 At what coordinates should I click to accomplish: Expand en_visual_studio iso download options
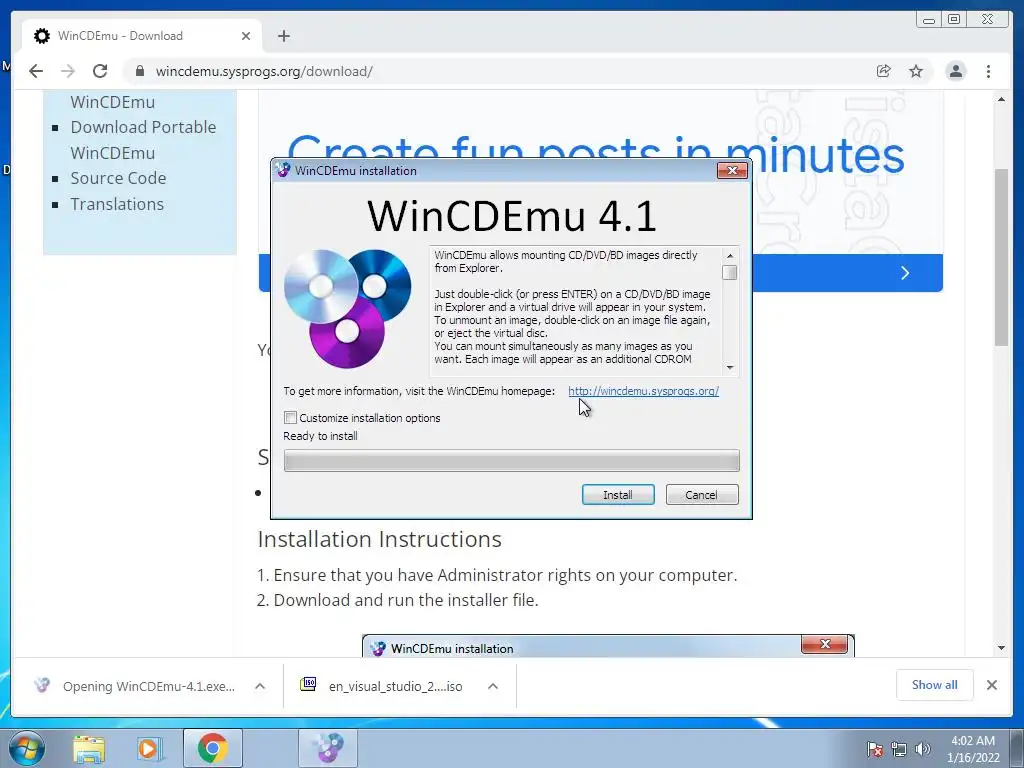[x=493, y=686]
